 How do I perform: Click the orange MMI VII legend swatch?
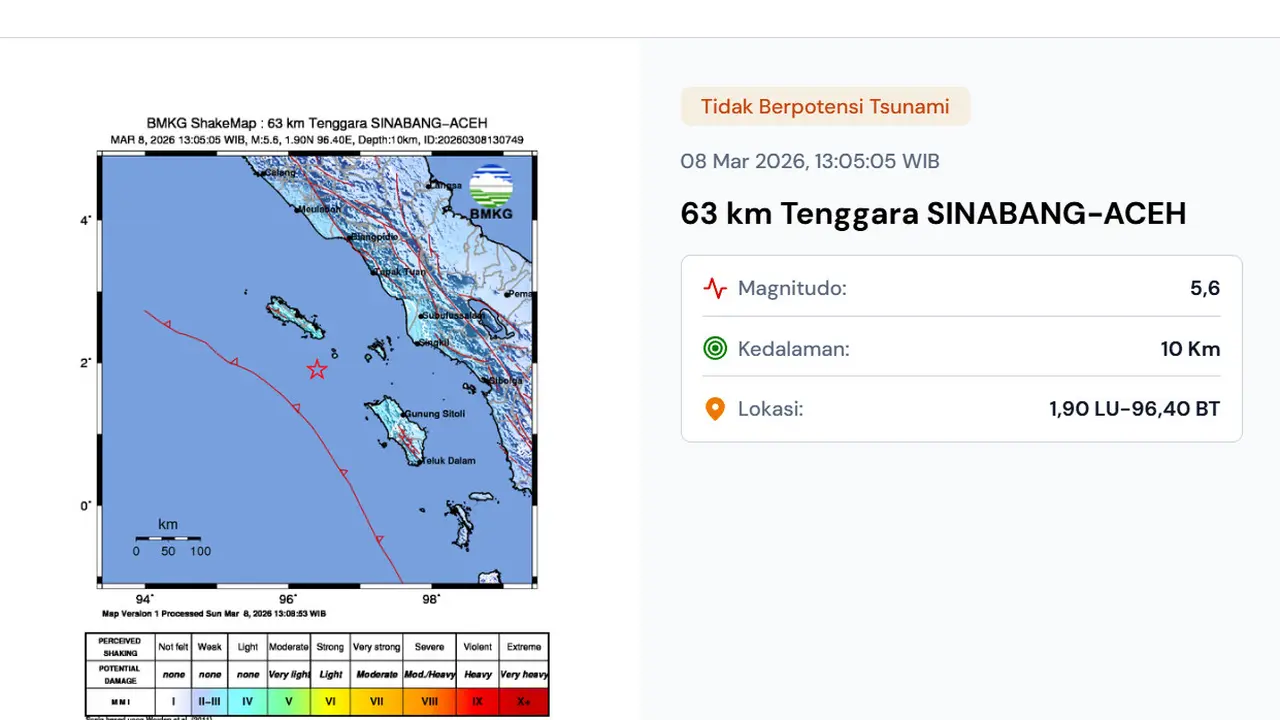376,702
